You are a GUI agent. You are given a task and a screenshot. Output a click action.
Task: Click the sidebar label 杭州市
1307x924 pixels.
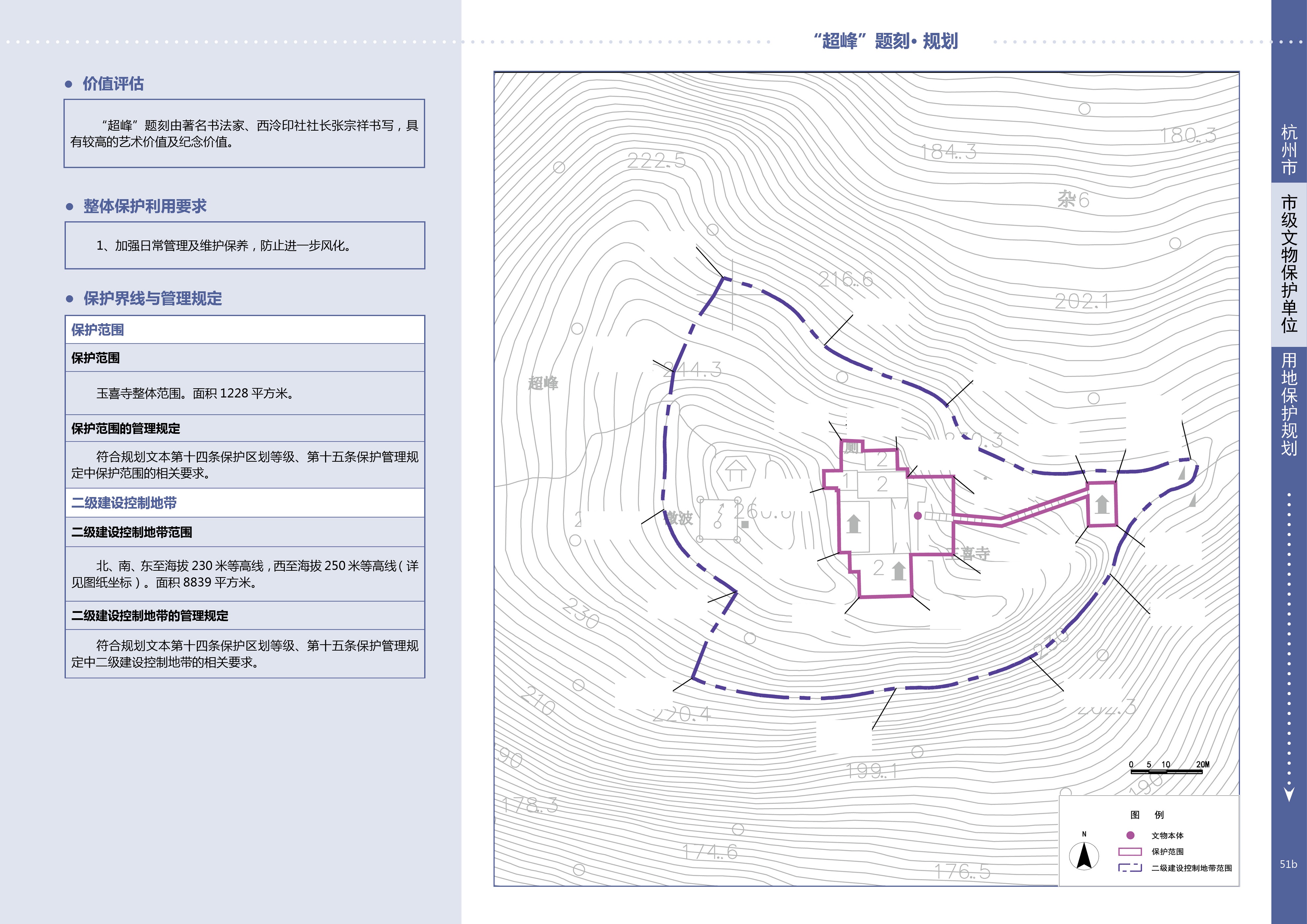click(x=1289, y=150)
